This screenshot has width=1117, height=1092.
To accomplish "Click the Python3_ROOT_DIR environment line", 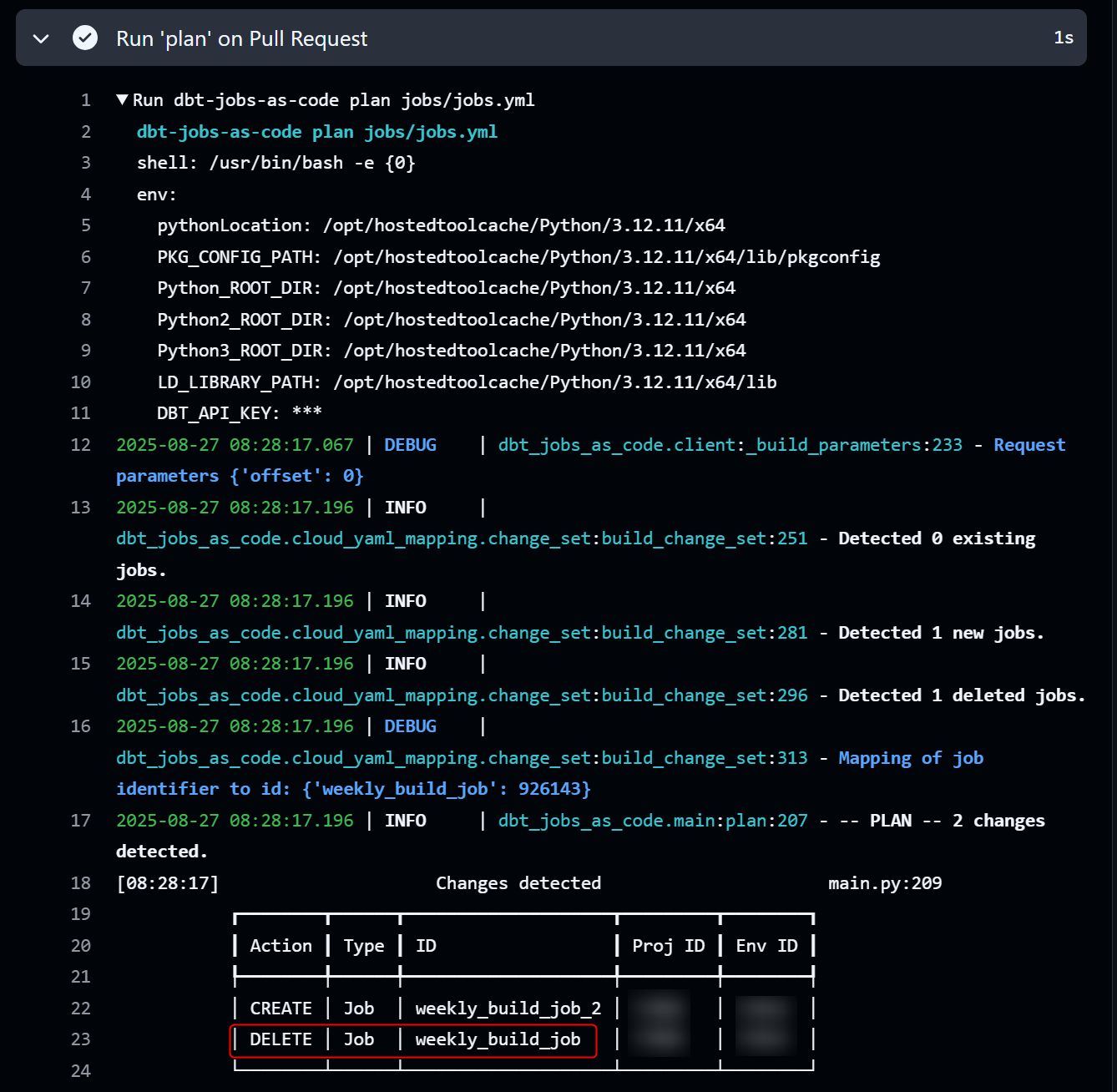I will click(452, 351).
